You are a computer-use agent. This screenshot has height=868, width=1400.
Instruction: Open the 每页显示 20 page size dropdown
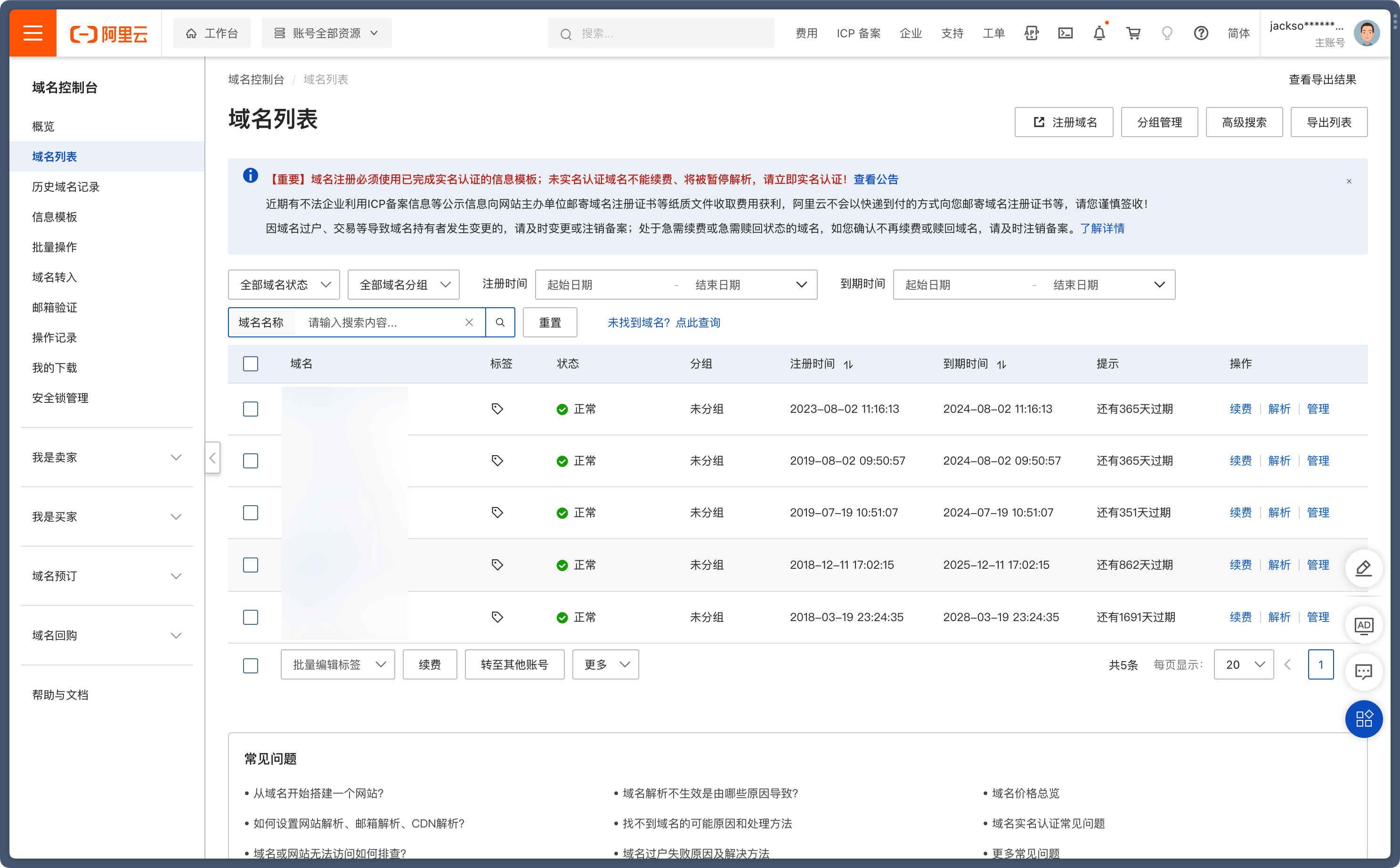pyautogui.click(x=1243, y=665)
